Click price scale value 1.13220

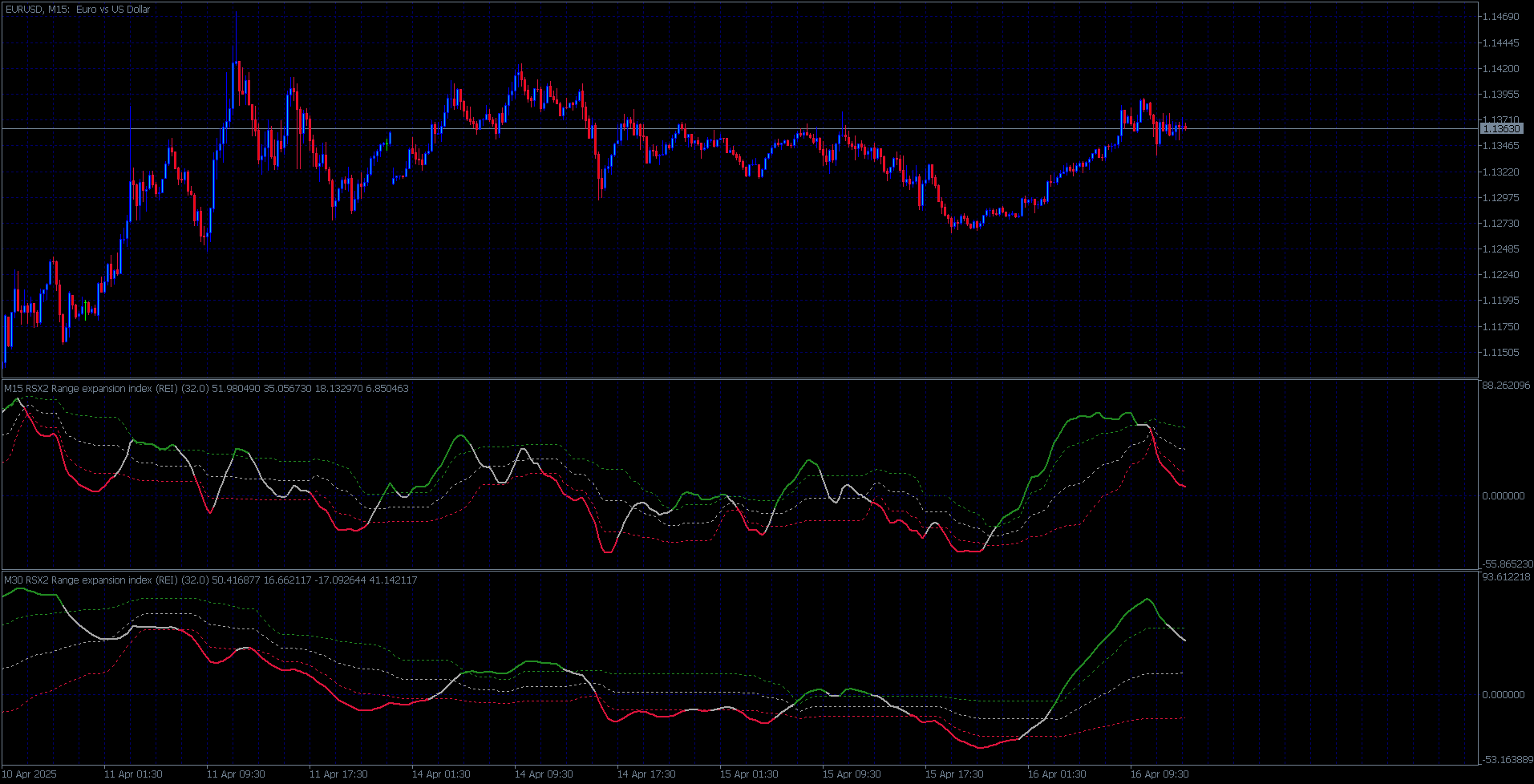(1501, 172)
